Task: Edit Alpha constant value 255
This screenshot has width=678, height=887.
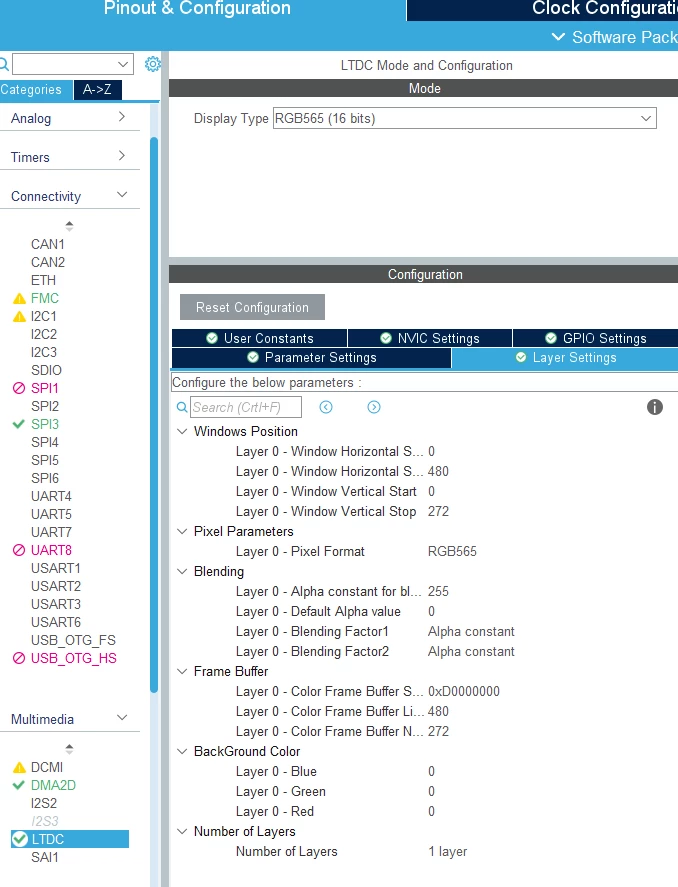Action: [x=438, y=592]
